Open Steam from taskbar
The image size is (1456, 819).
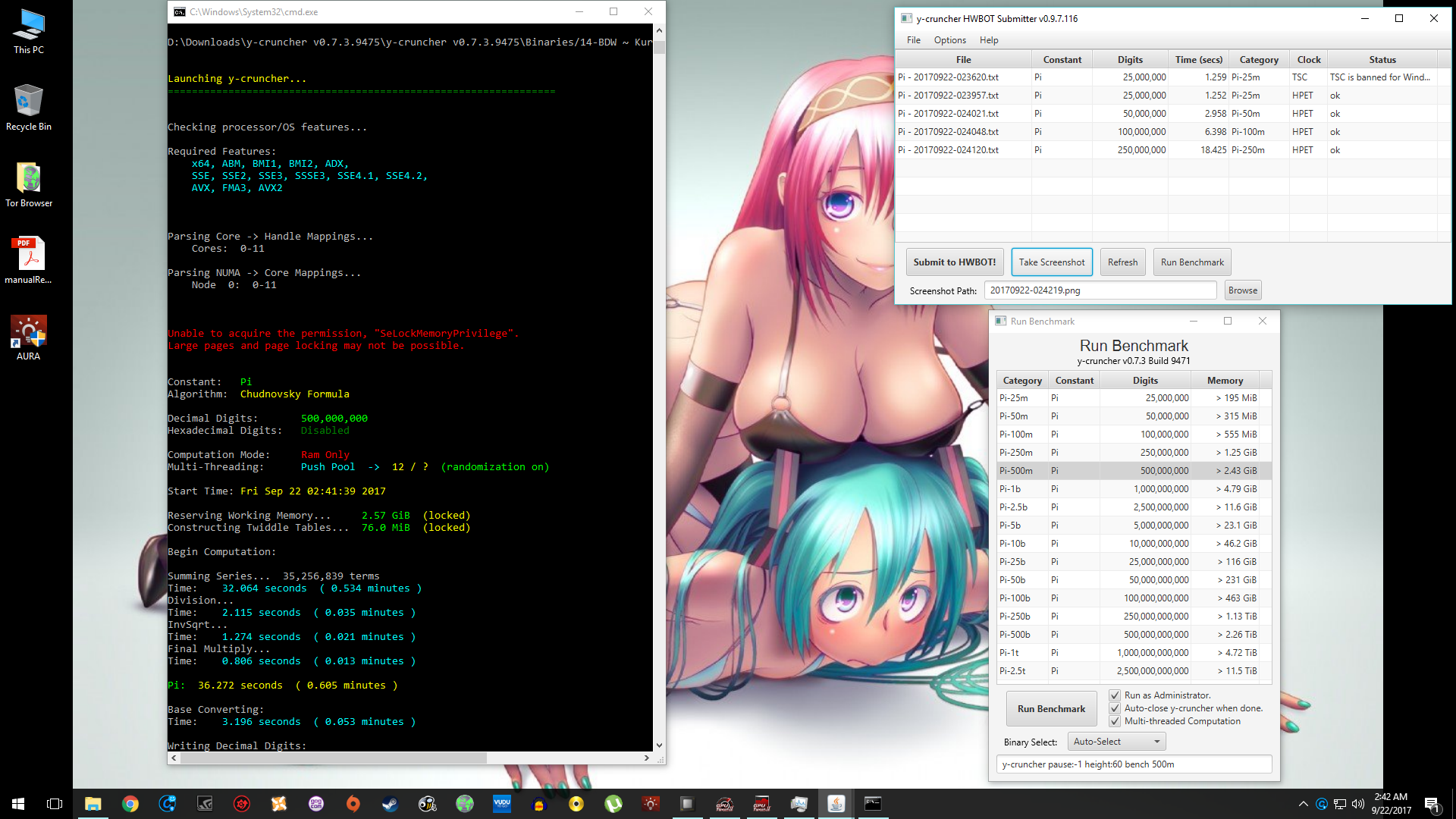coord(390,804)
